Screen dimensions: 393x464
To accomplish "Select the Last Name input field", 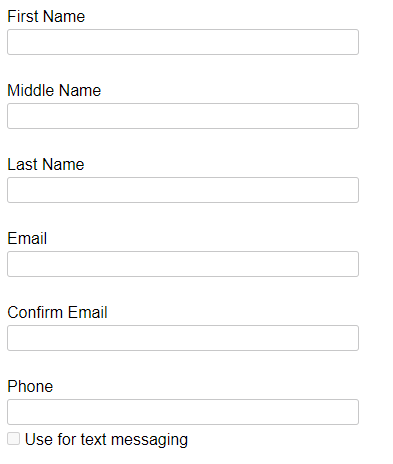I will 183,190.
